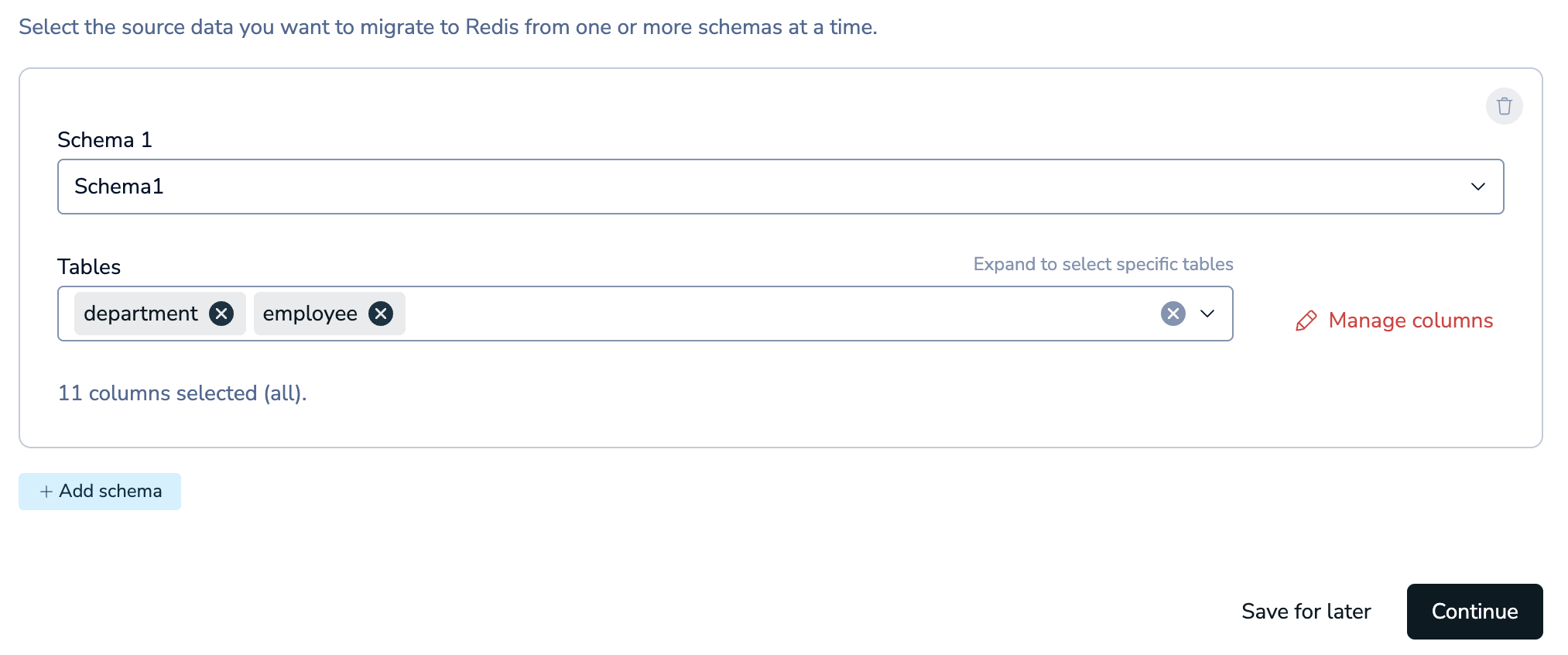Click the empty area of Tables field
This screenshot has height=655, width=1568.
(x=774, y=314)
